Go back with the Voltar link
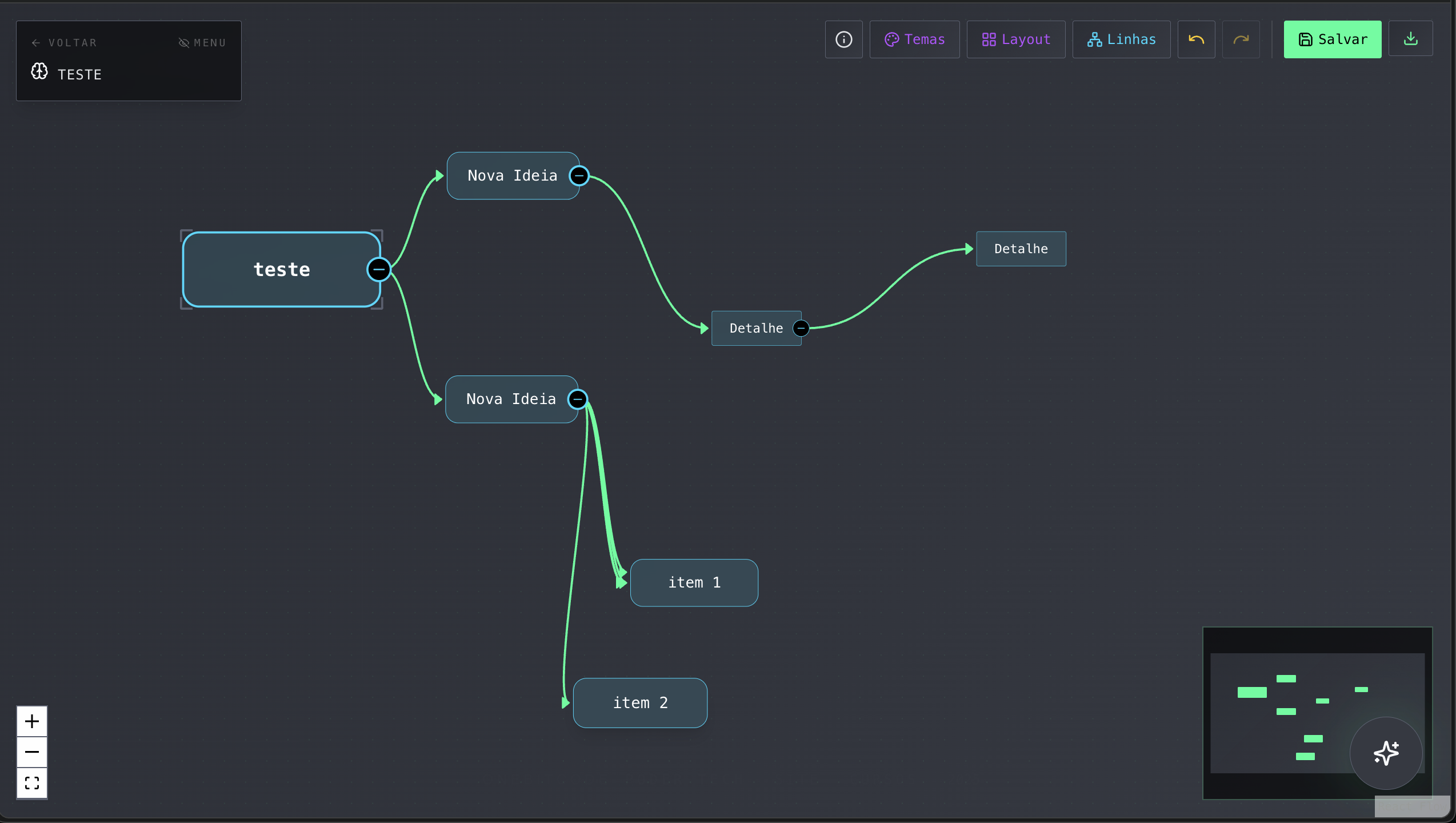The width and height of the screenshot is (1456, 823). pyautogui.click(x=64, y=43)
